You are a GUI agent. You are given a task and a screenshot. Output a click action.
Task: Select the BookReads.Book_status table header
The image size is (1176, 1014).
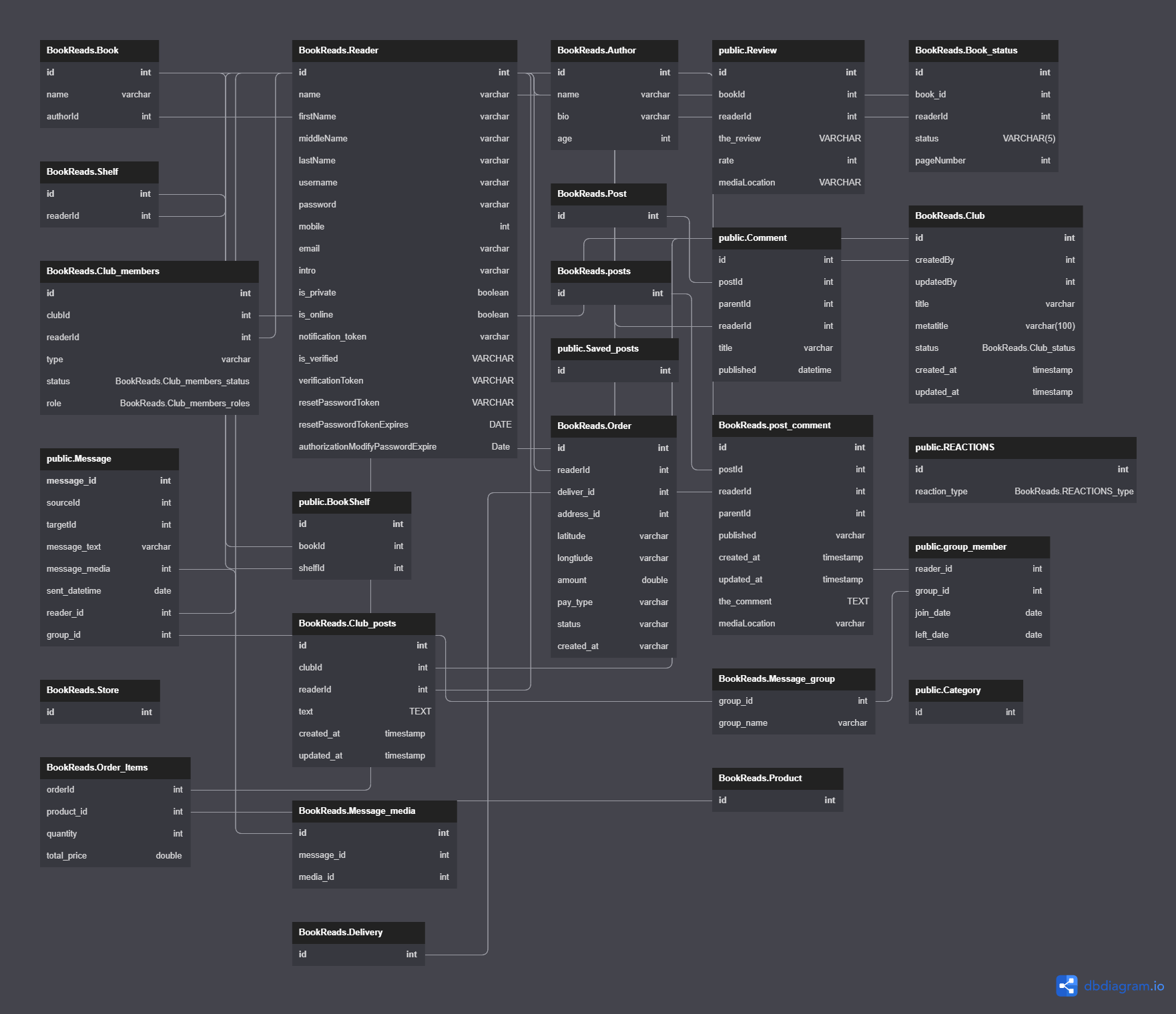pos(983,51)
